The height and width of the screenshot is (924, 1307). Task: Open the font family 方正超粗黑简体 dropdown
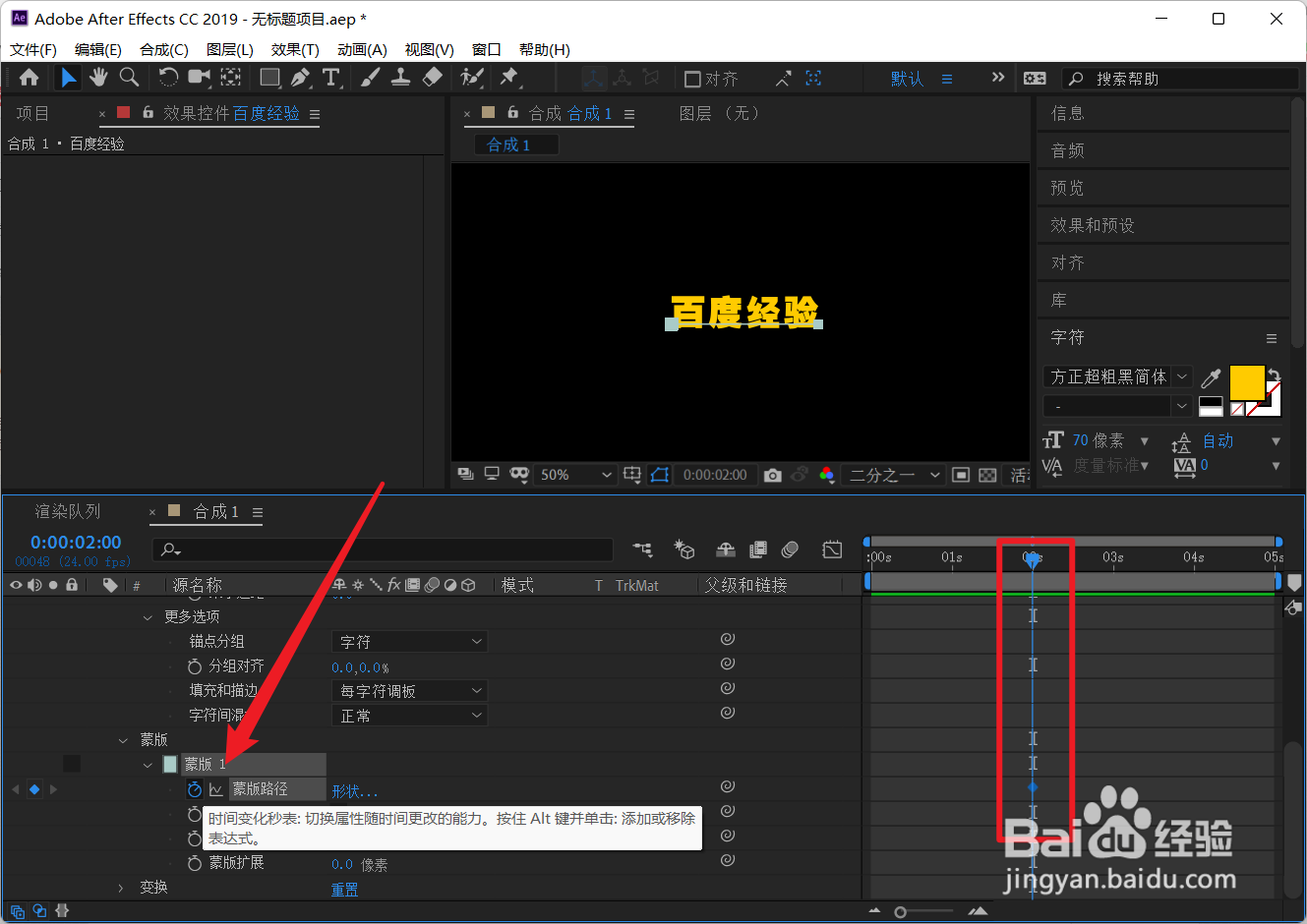click(x=1117, y=376)
